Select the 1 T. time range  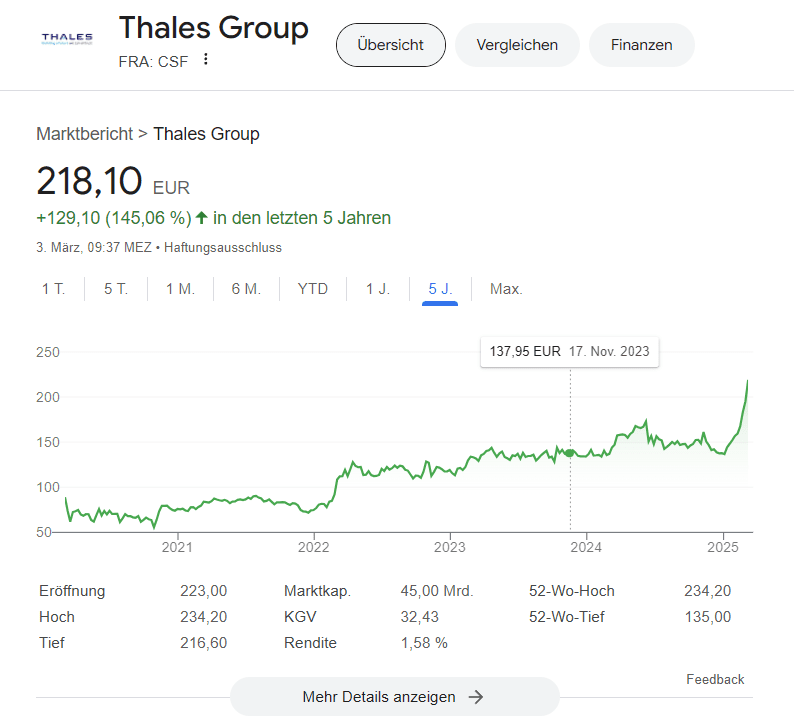54,289
